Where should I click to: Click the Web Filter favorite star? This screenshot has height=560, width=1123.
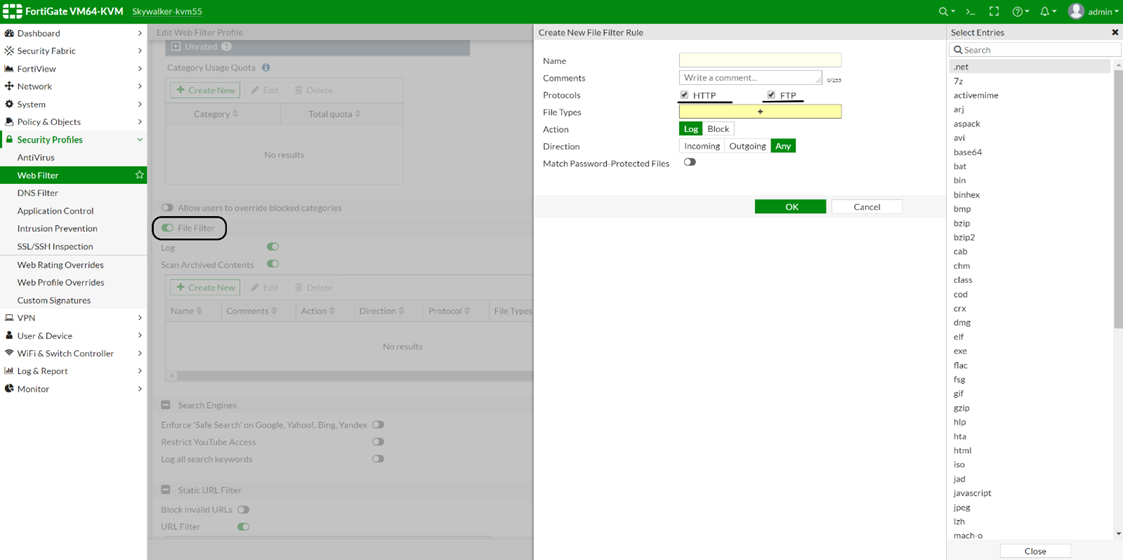point(139,175)
